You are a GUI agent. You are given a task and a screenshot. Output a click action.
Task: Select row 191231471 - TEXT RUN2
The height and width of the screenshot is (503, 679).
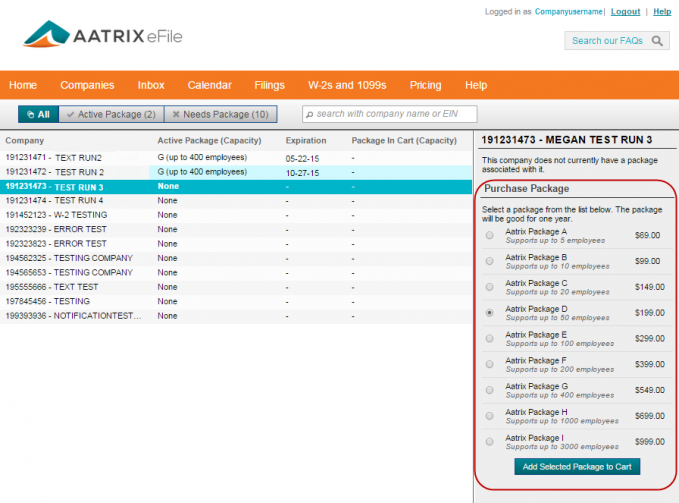click(236, 158)
